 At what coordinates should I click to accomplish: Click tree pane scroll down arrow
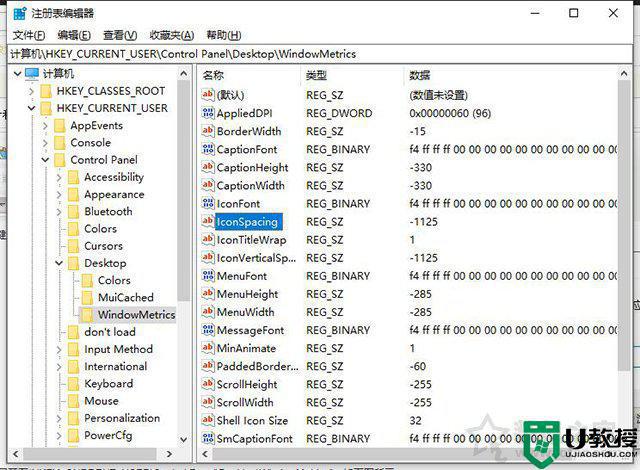coord(184,440)
